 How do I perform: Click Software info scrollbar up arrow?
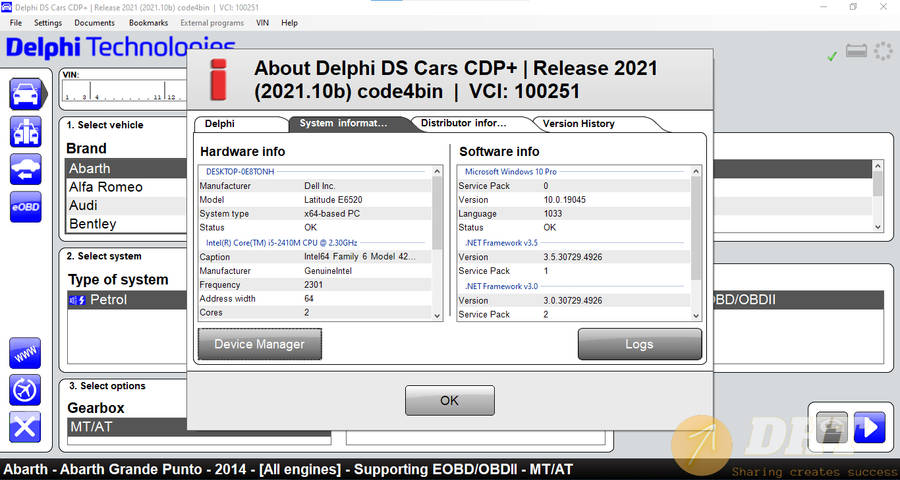696,171
